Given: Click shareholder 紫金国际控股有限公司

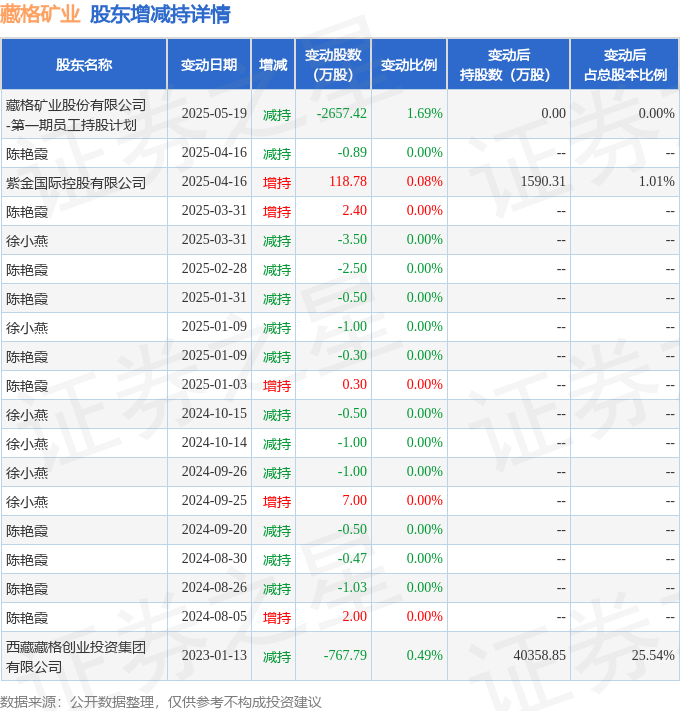Looking at the screenshot, I should coord(76,183).
